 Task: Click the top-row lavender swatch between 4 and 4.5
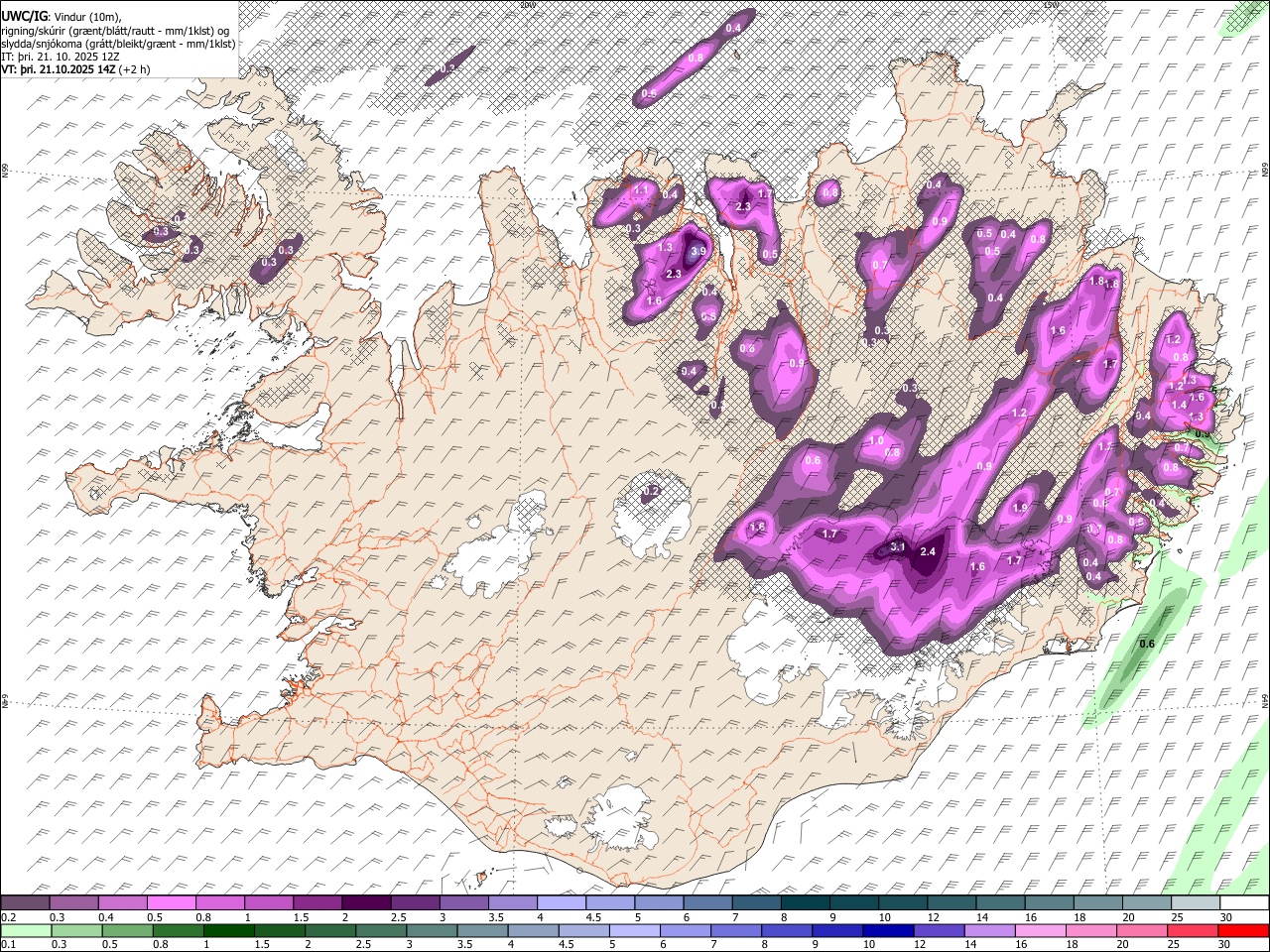(x=561, y=903)
